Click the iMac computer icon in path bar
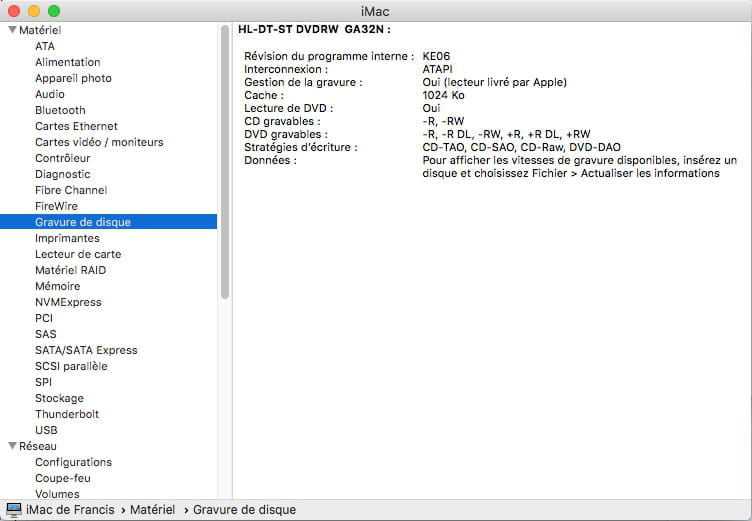Viewport: 752px width, 521px height. coord(13,509)
